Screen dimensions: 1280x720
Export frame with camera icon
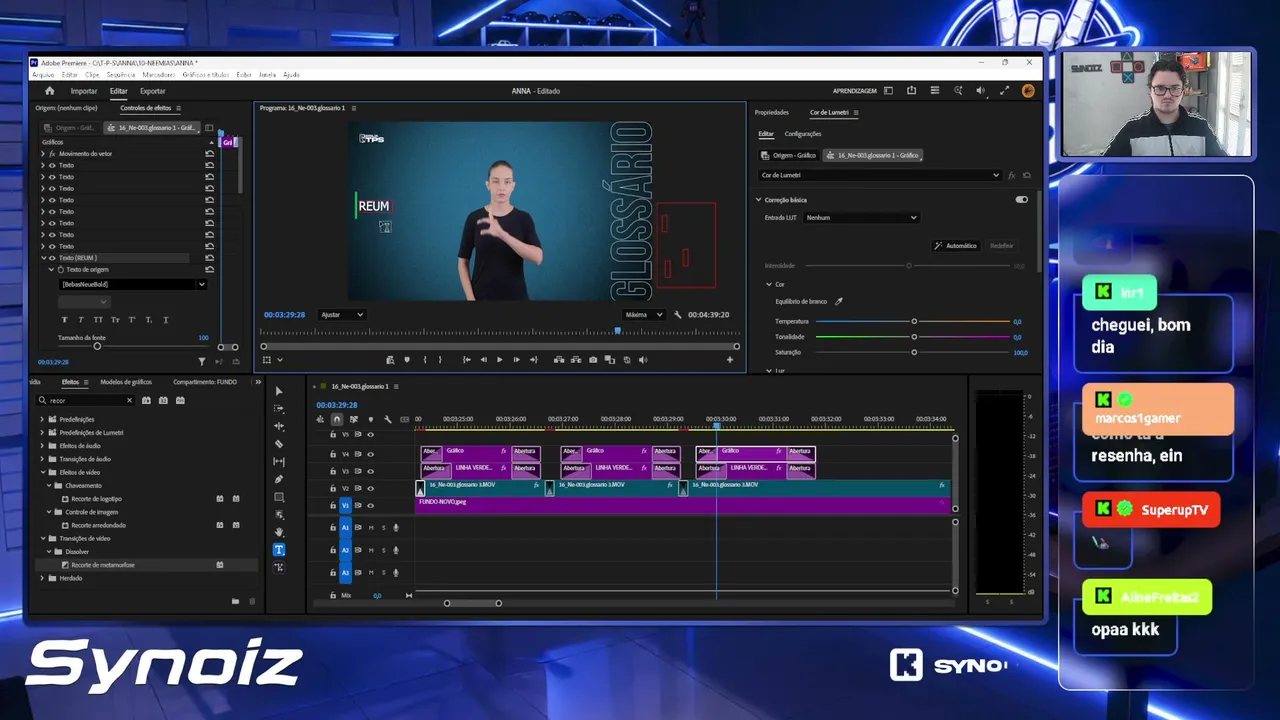593,360
